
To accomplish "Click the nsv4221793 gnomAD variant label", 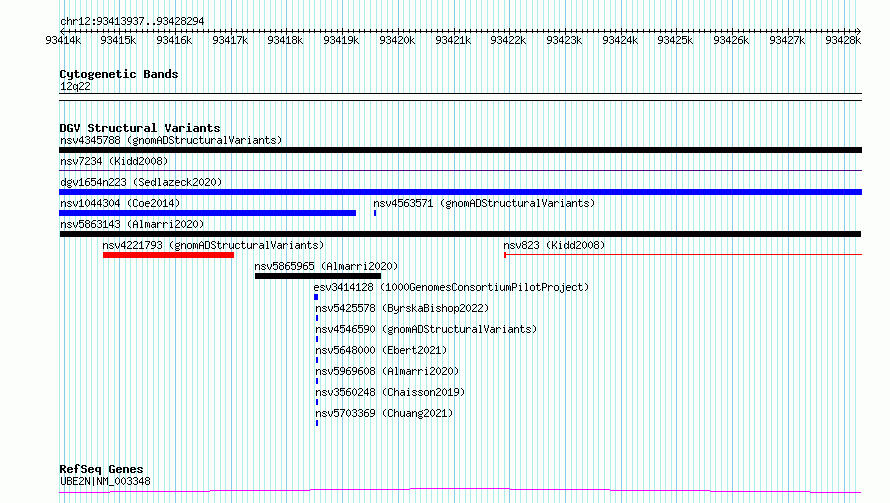I will pyautogui.click(x=213, y=245).
